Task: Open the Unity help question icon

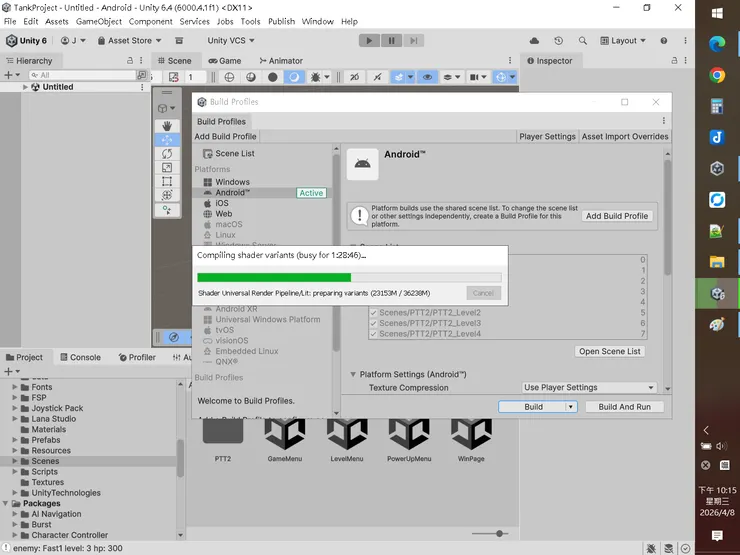Action: pos(664,41)
